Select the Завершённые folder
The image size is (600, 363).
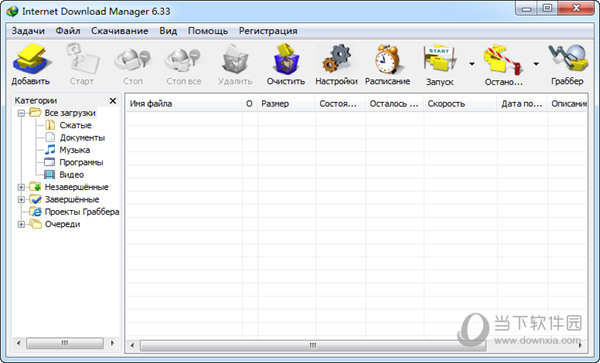tap(72, 199)
